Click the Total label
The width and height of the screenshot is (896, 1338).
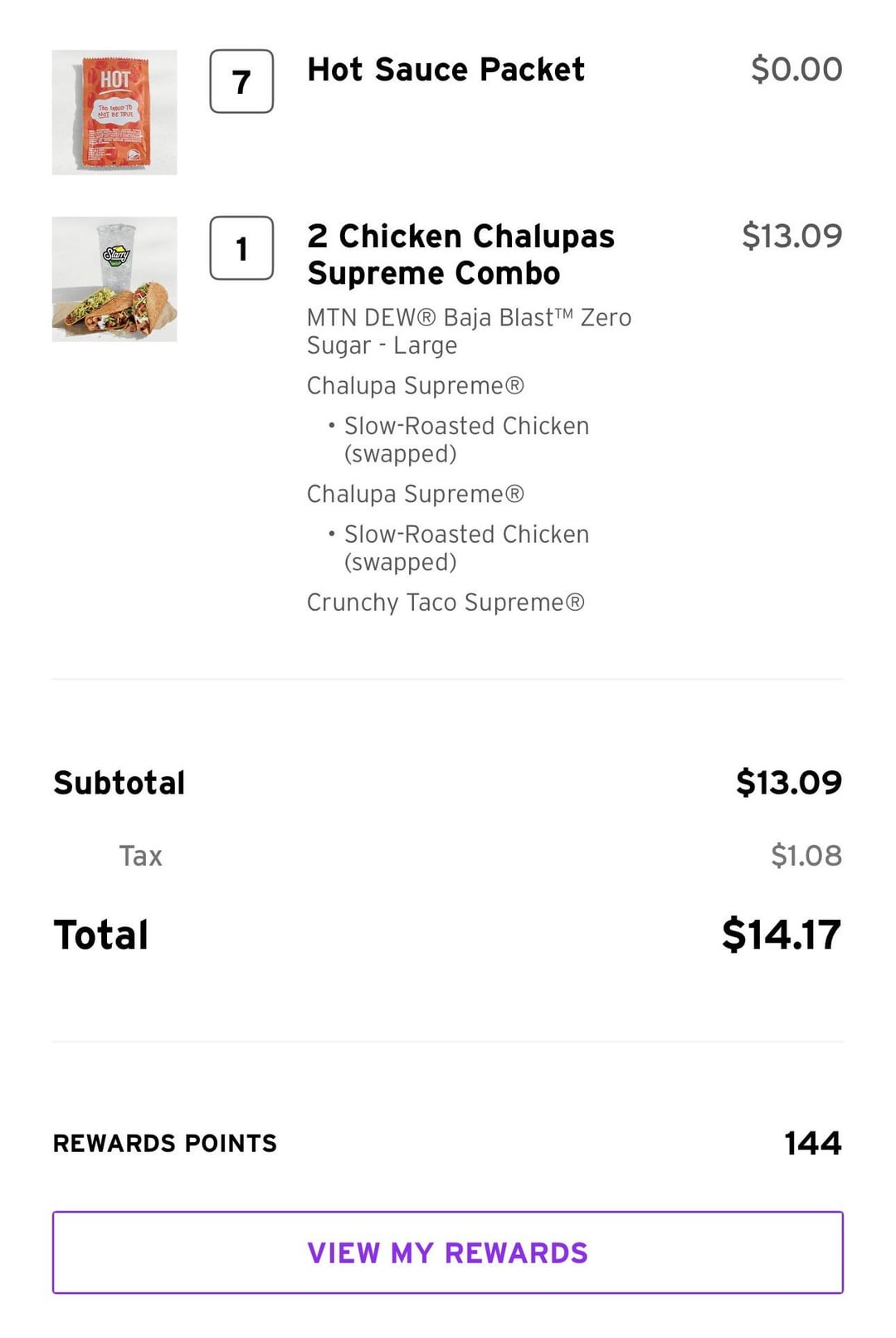[x=101, y=935]
